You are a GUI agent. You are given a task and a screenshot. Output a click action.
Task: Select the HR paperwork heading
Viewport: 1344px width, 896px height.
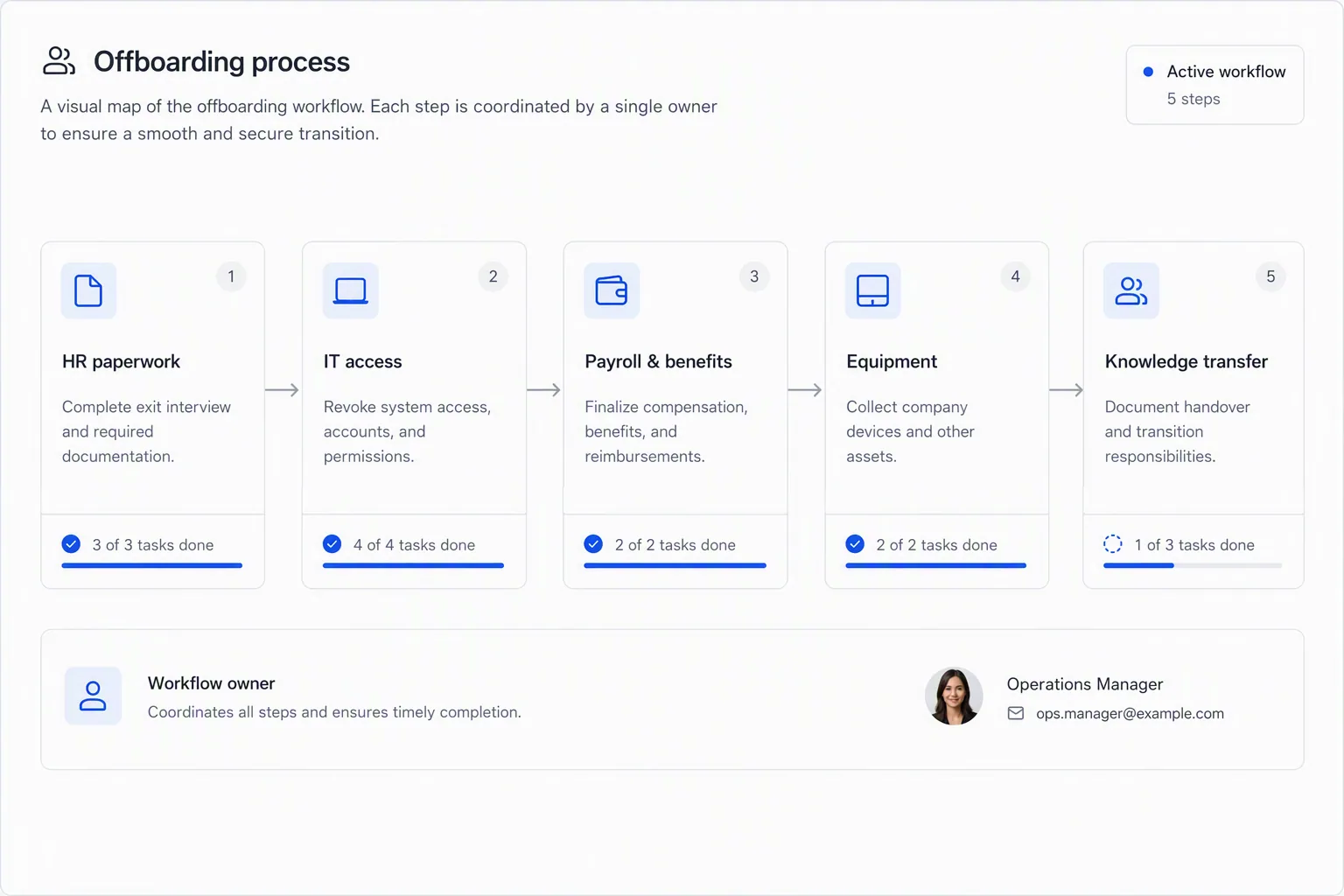[x=121, y=361]
